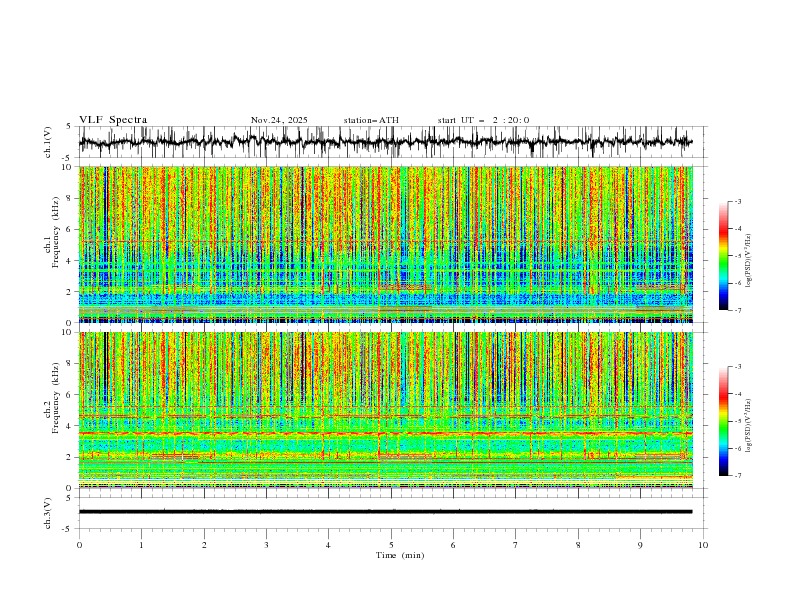Screen dimensions: 792x612
Task: Click time axis tick label '0'
Action: tap(79, 545)
